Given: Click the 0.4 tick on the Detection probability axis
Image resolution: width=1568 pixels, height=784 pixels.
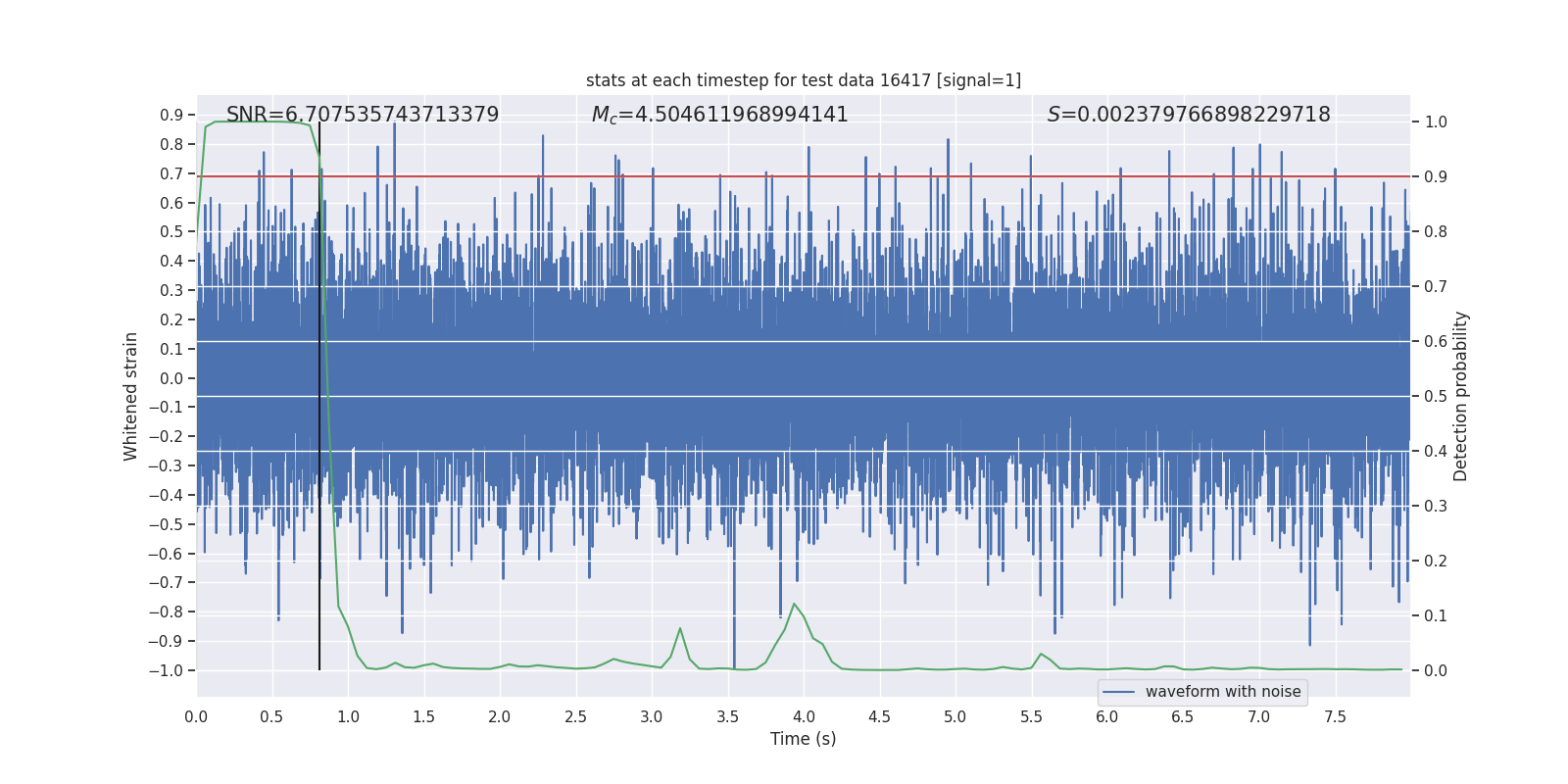Looking at the screenshot, I should [1436, 452].
